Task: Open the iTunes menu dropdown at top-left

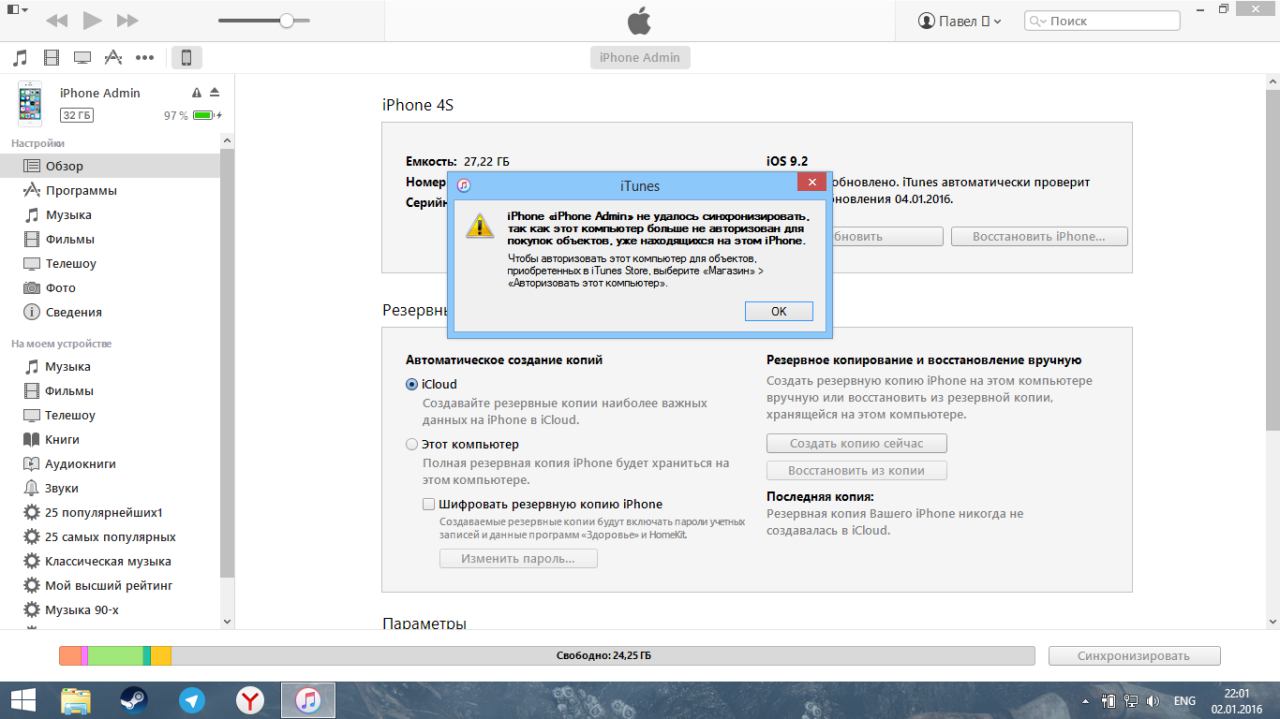Action: pyautogui.click(x=17, y=9)
